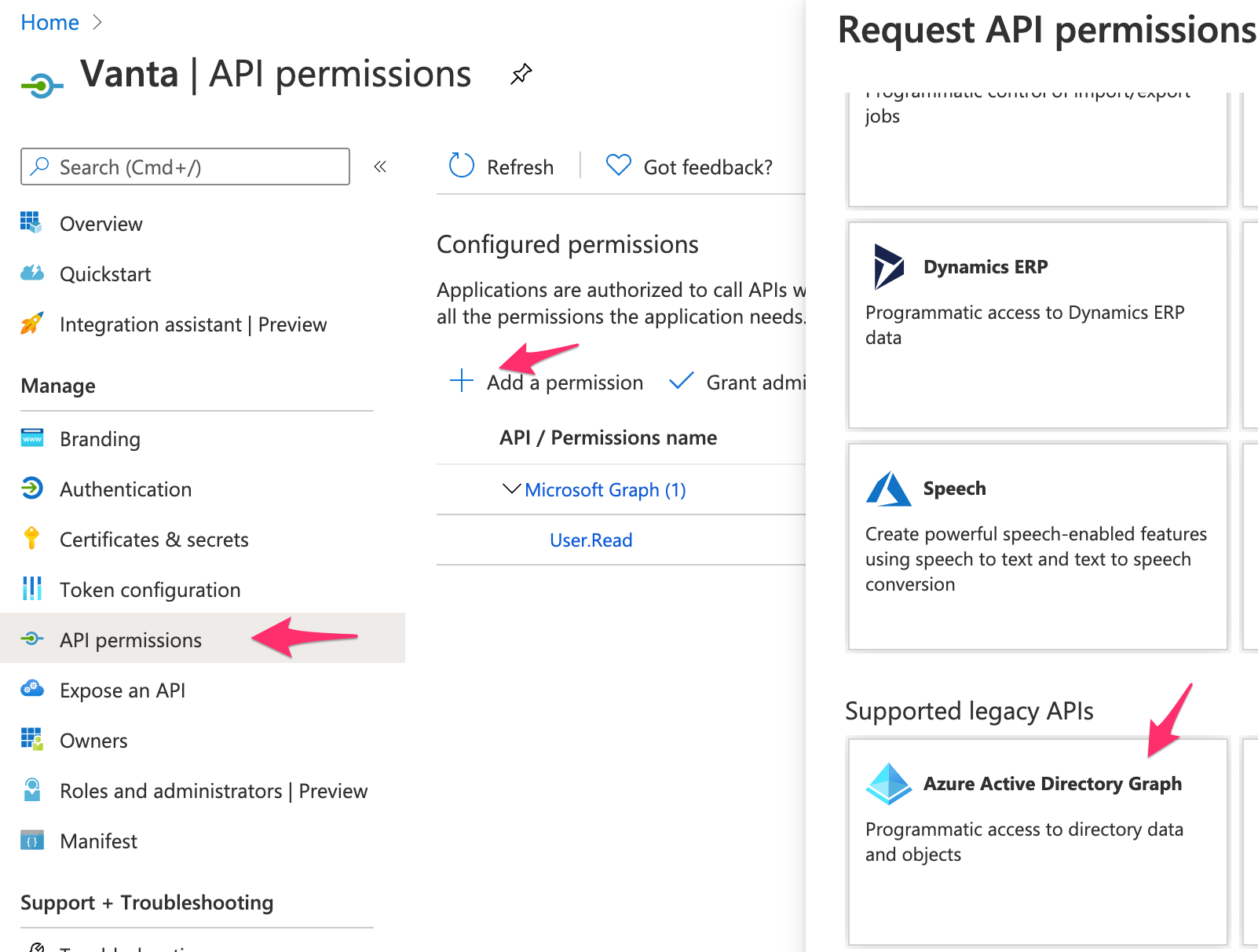
Task: Click the Request API permissions title
Action: point(1048,30)
